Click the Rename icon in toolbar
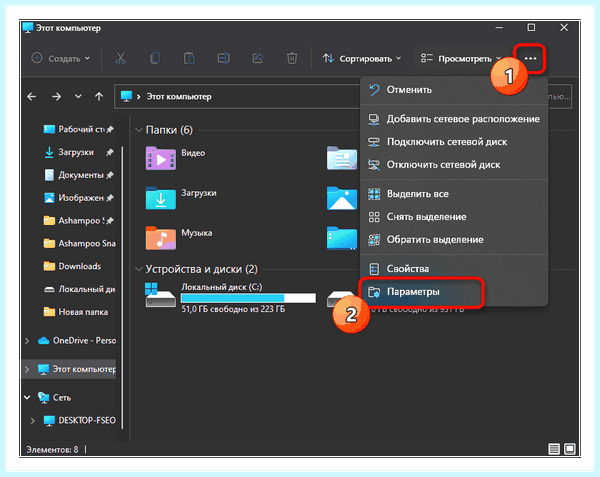 (223, 58)
